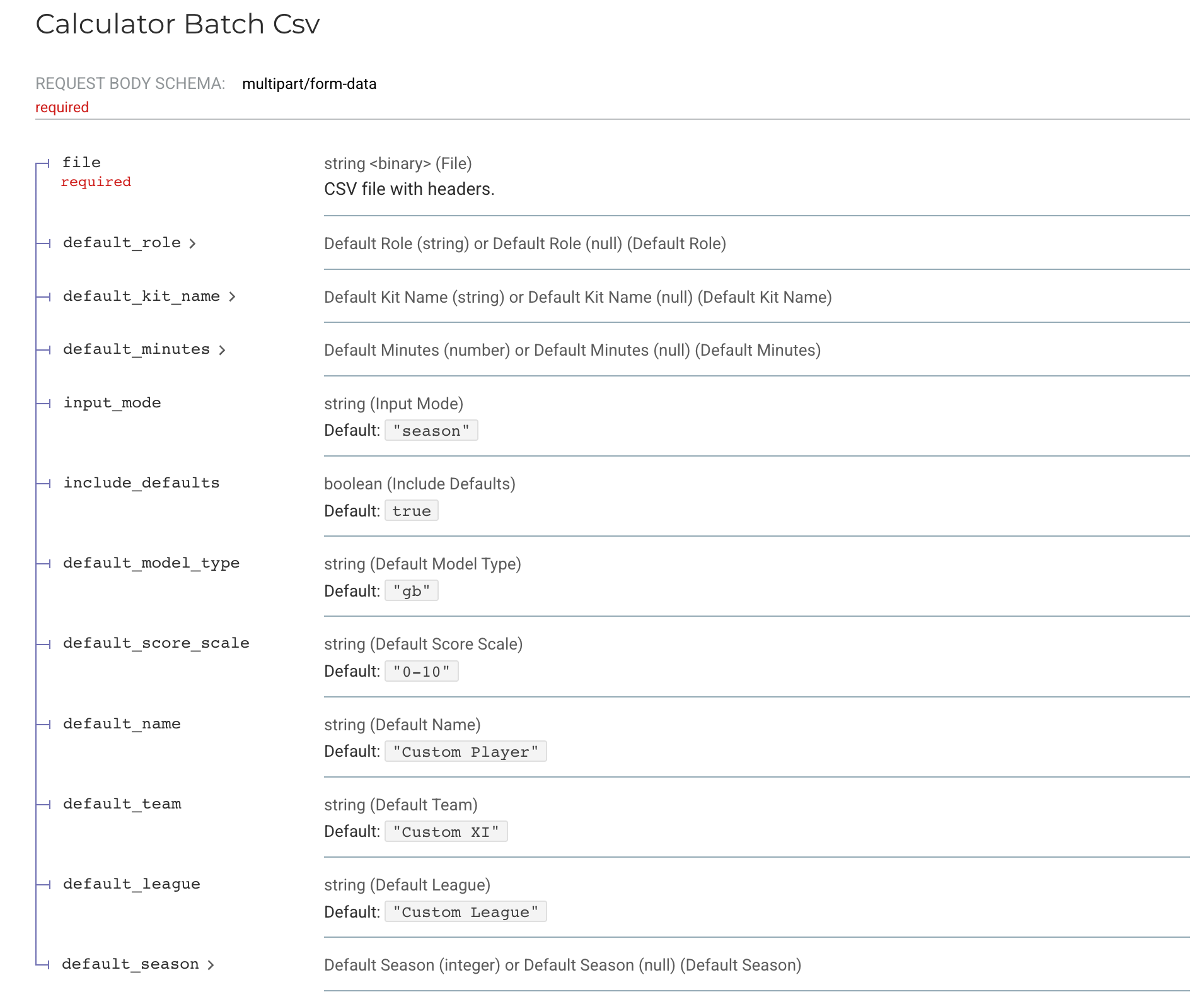Viewport: 1204px width, 1004px height.
Task: Expand the default_role chevron arrow
Action: coord(192,243)
